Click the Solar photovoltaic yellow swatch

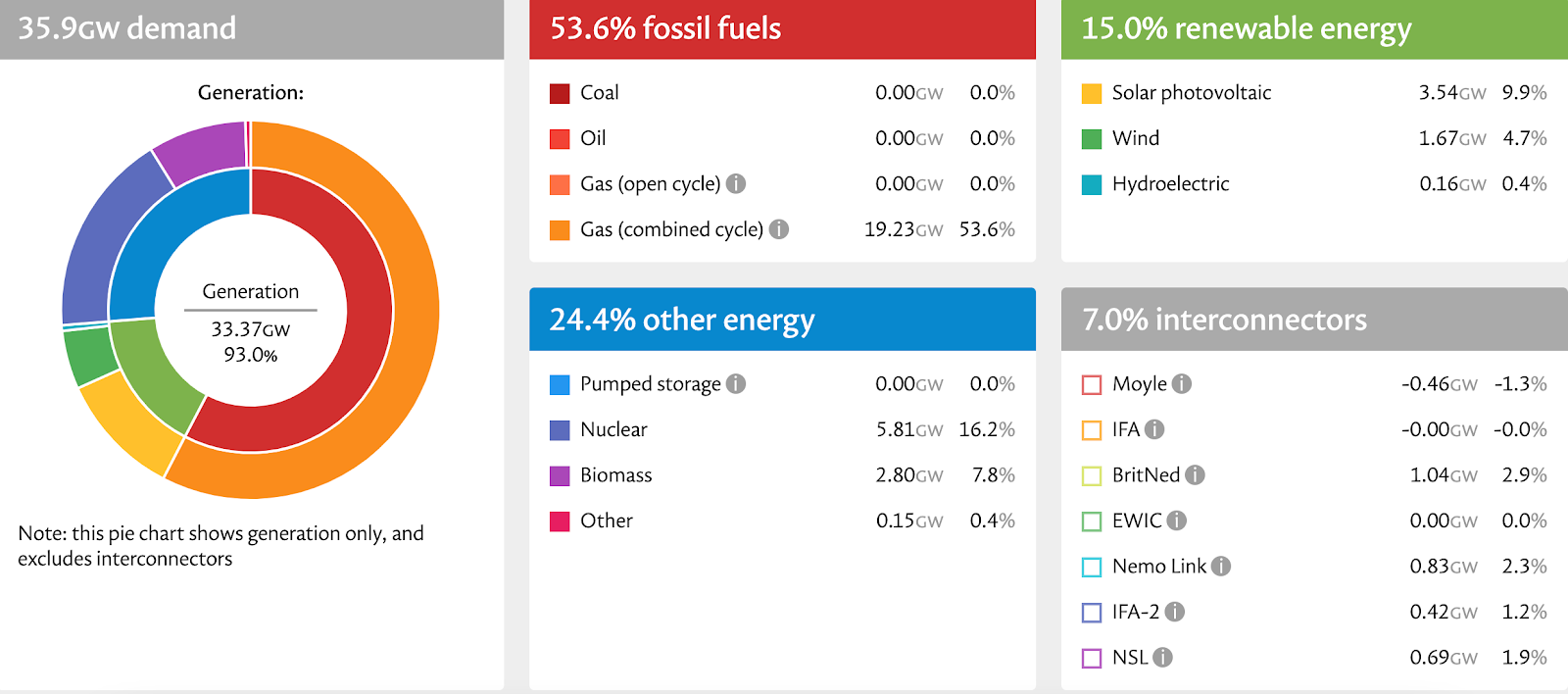tap(1092, 93)
